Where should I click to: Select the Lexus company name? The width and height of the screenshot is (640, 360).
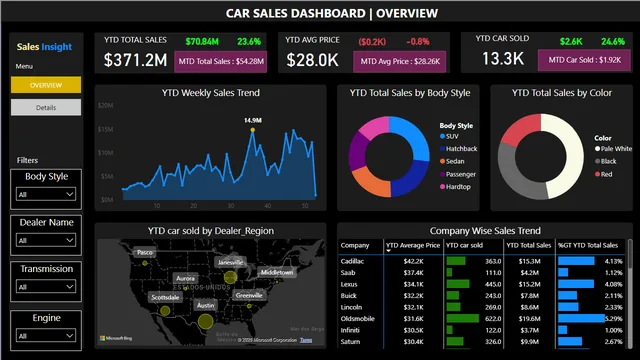point(349,284)
